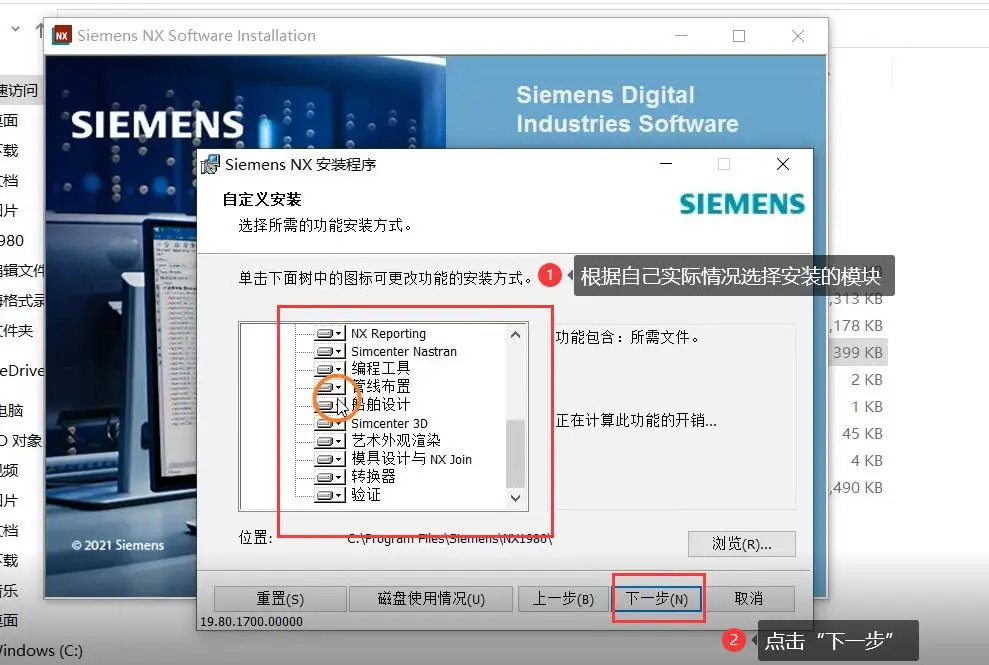
Task: Click the 399 KB file size in Explorer
Action: point(858,353)
